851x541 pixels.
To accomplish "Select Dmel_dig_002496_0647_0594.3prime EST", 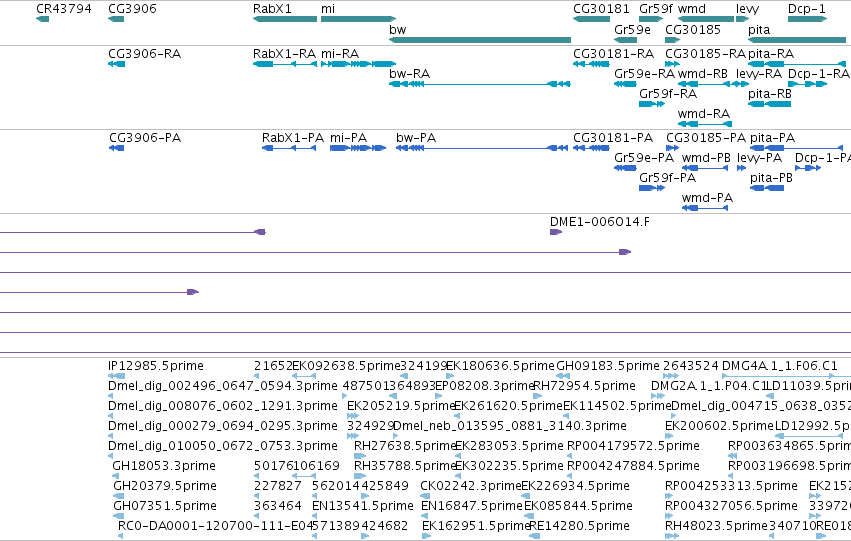I will coord(223,386).
